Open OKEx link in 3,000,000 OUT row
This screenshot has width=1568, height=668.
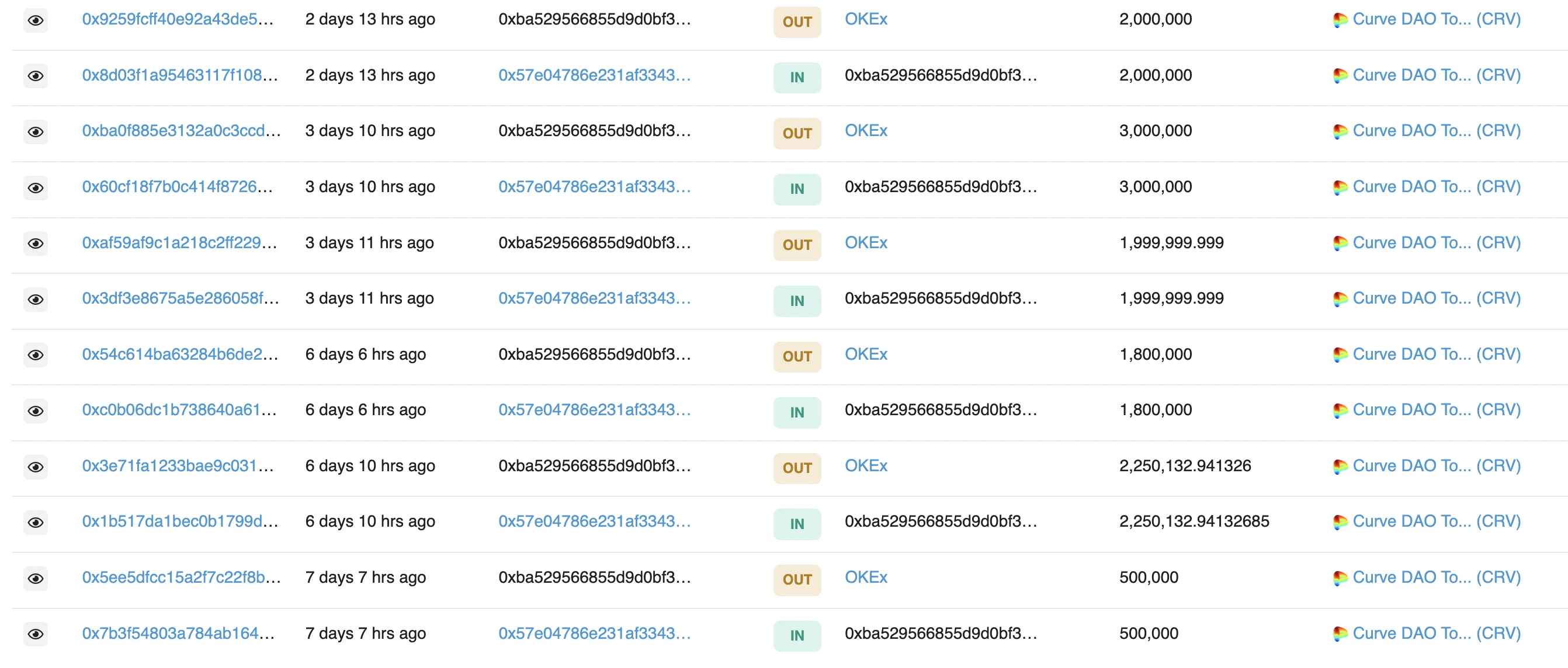point(866,130)
